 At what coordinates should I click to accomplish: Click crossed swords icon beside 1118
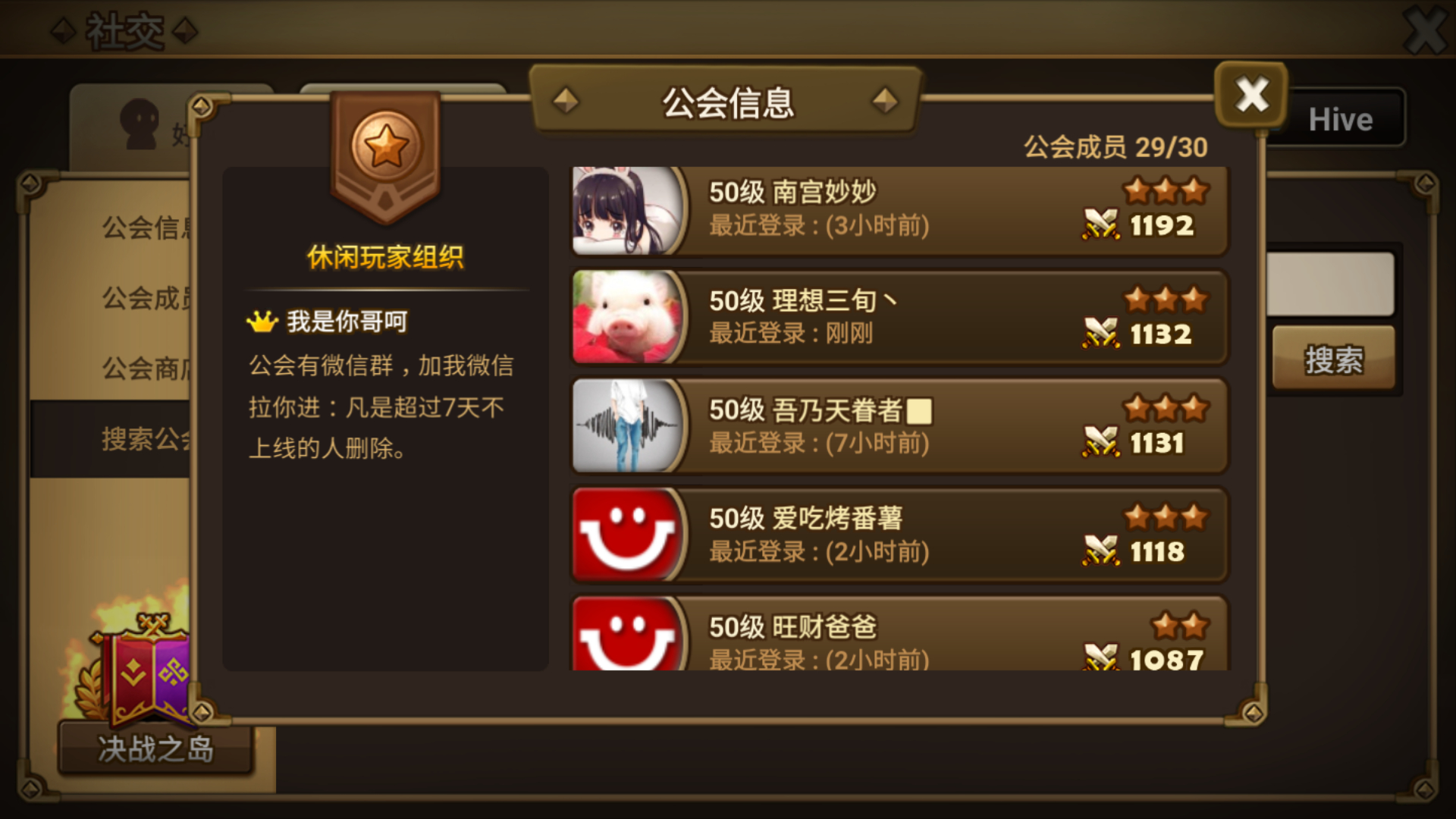click(1100, 551)
